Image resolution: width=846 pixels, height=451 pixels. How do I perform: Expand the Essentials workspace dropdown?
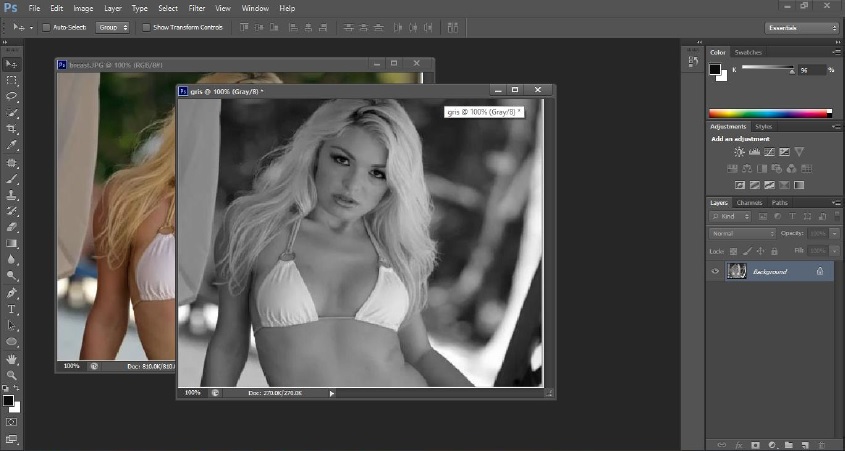pyautogui.click(x=801, y=27)
